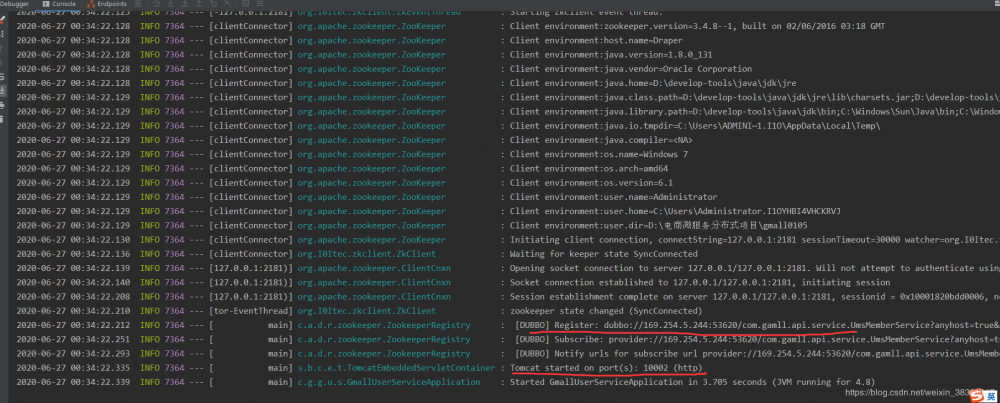Toggle the Soft-Wrap console icon
This screenshot has width=1000, height=403.
[x=3, y=75]
